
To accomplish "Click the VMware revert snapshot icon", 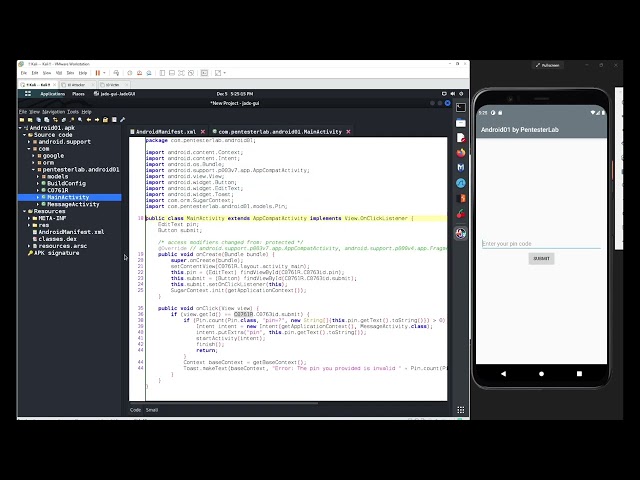I will [139, 73].
